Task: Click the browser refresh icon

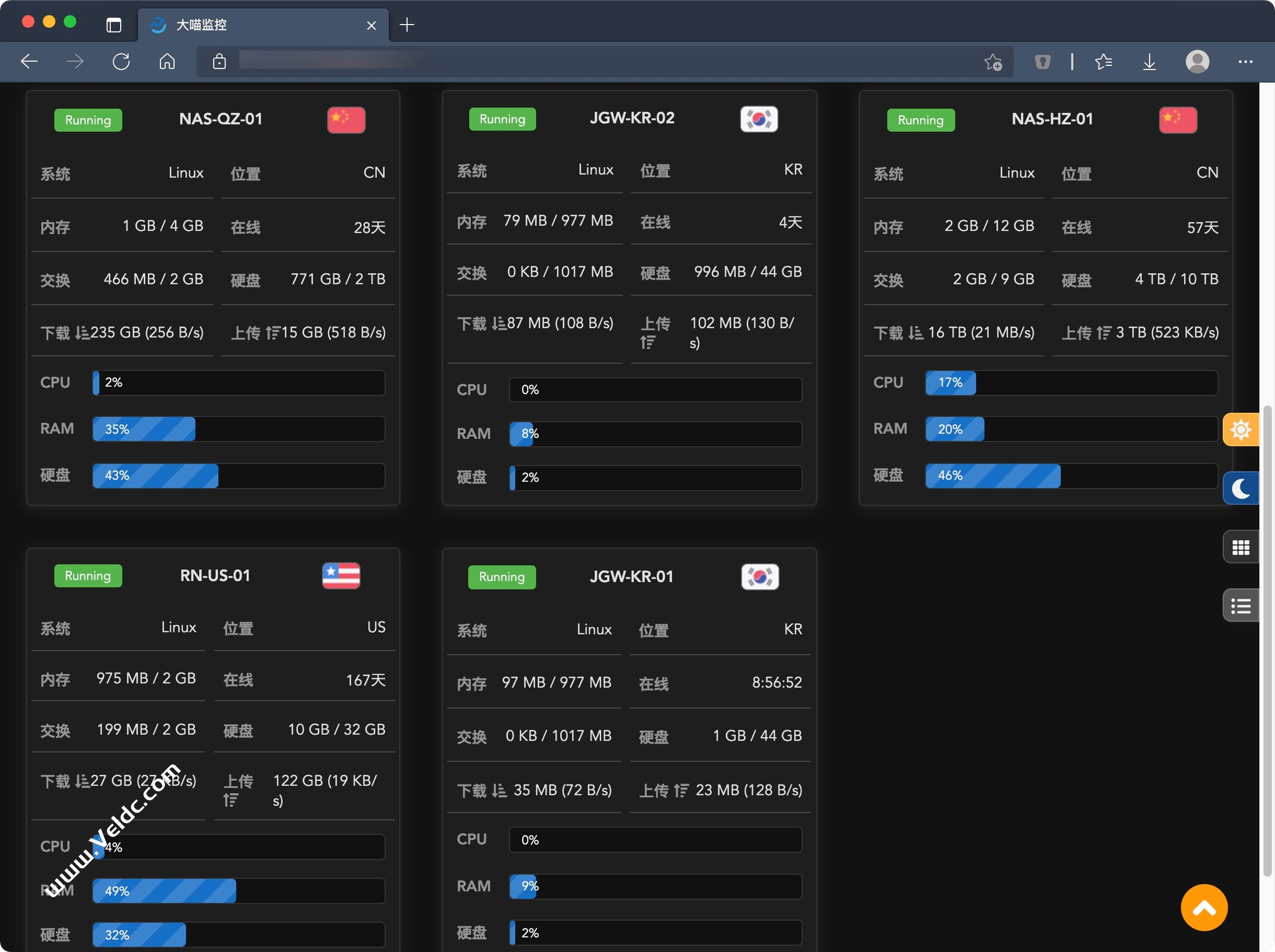Action: (x=121, y=61)
